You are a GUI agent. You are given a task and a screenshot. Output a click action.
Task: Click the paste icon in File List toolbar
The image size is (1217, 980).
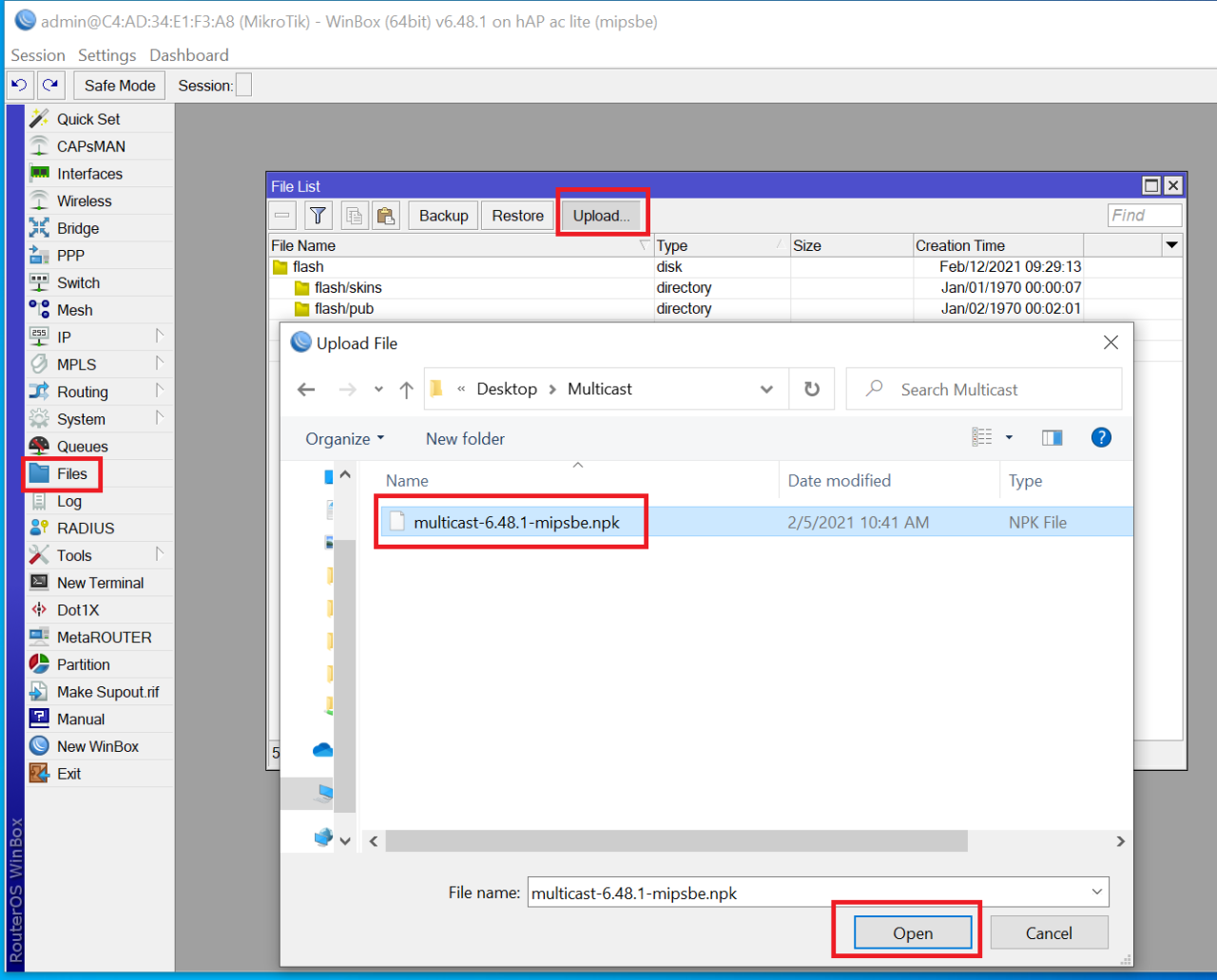pyautogui.click(x=386, y=215)
